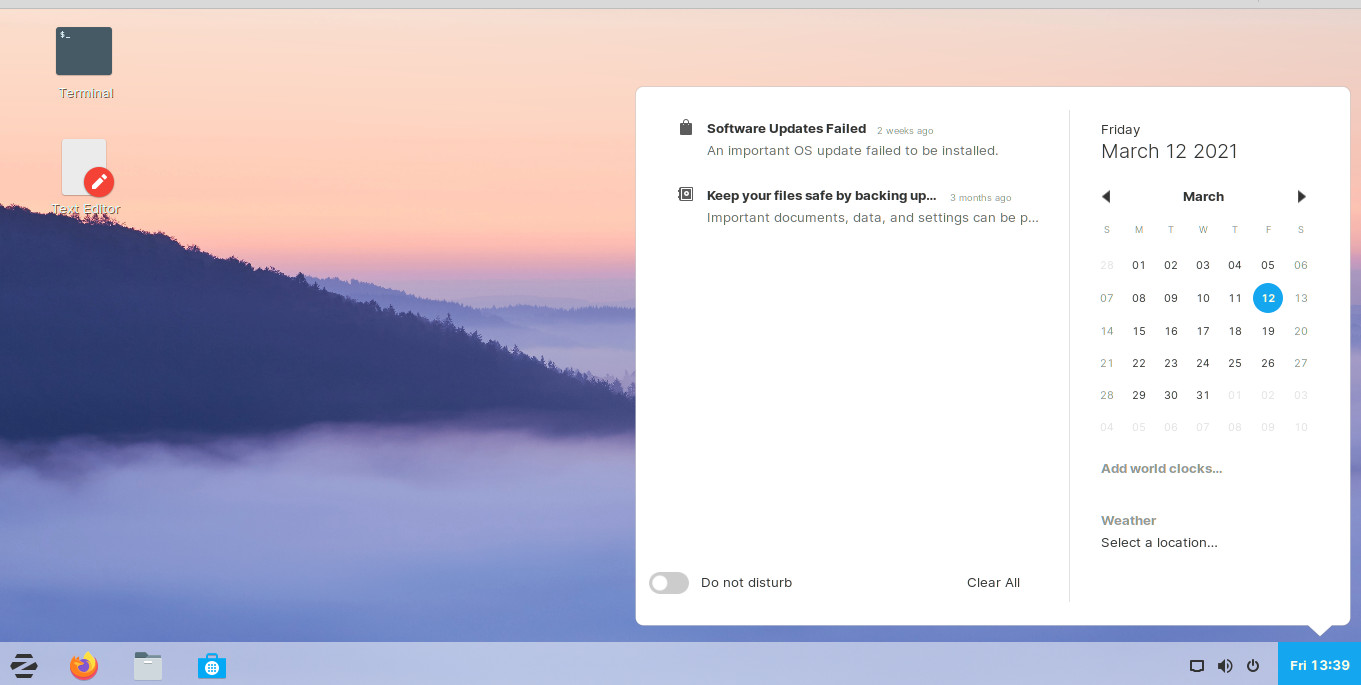Select March 22 in the calendar
This screenshot has height=685, width=1361.
(1139, 363)
